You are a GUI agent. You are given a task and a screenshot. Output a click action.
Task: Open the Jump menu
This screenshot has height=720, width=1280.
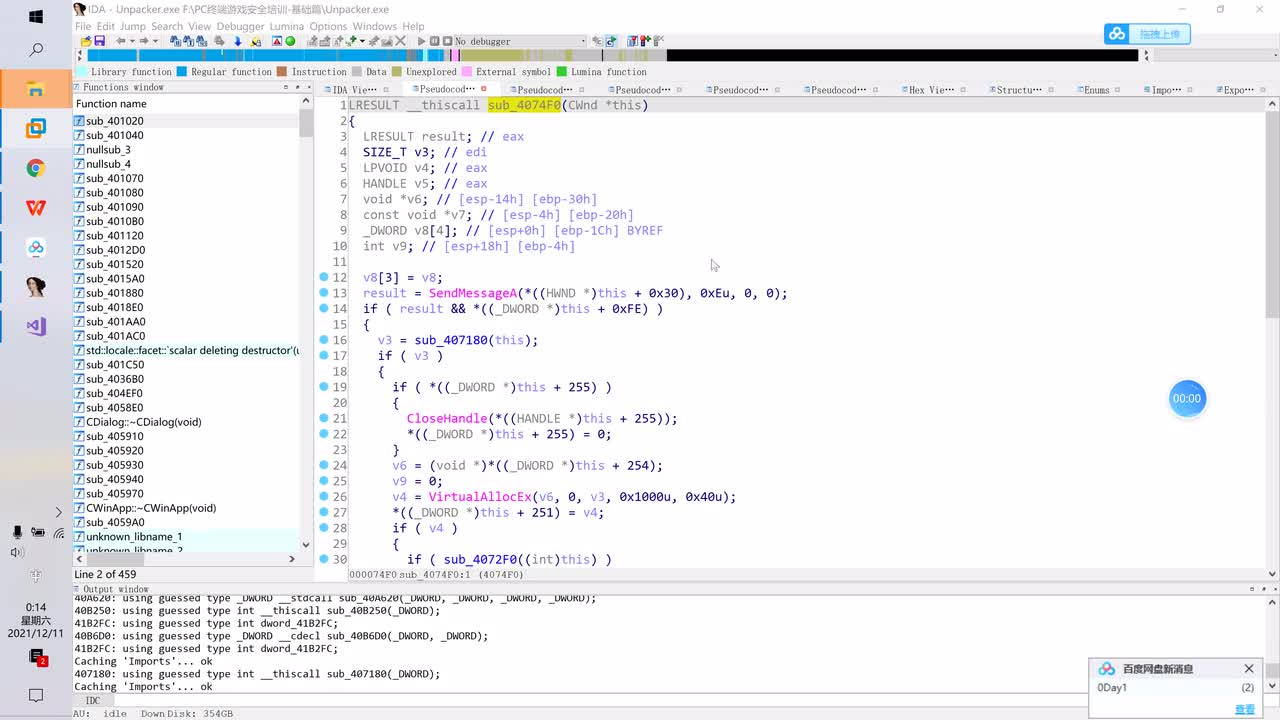[x=133, y=26]
